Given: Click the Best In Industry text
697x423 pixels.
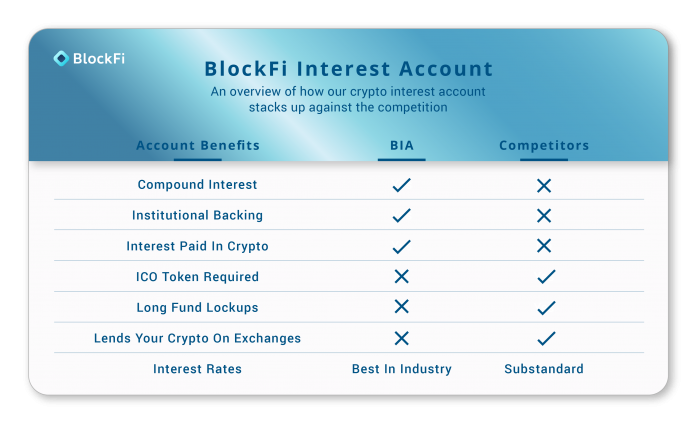Looking at the screenshot, I should pyautogui.click(x=402, y=369).
